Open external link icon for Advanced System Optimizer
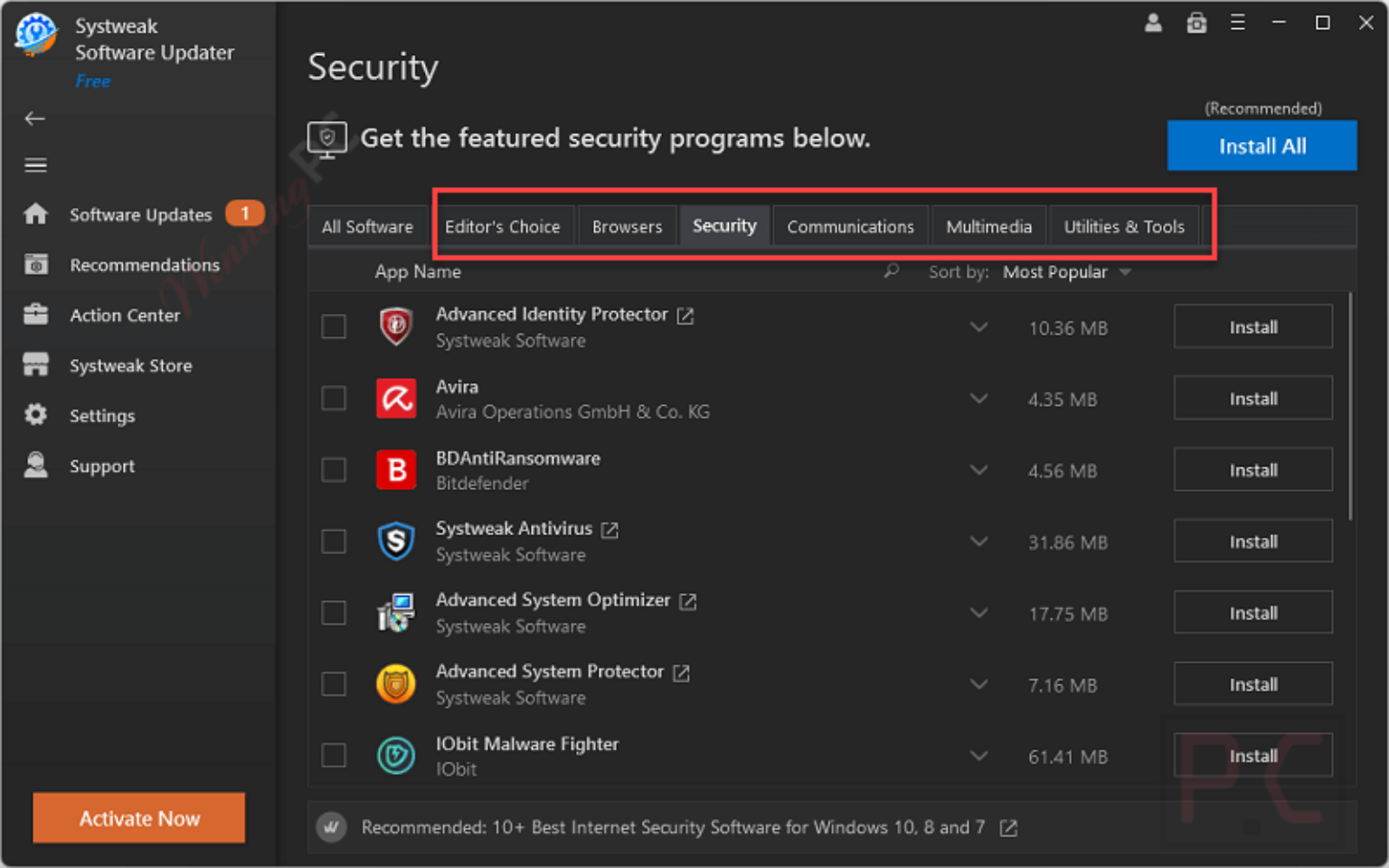1389x868 pixels. (x=688, y=601)
